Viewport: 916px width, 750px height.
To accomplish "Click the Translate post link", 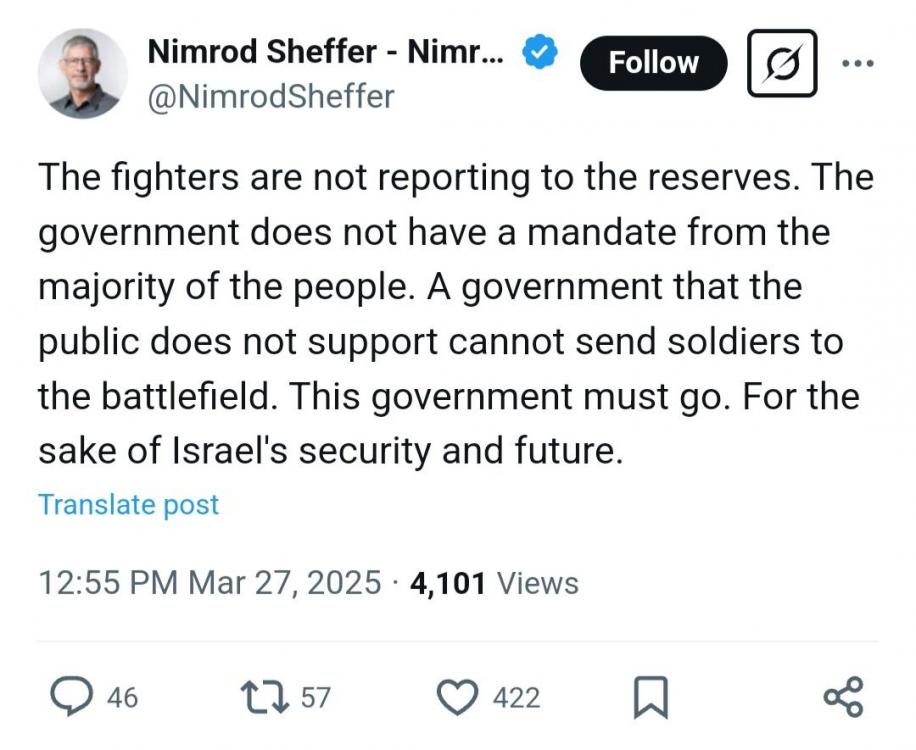I will (x=128, y=505).
